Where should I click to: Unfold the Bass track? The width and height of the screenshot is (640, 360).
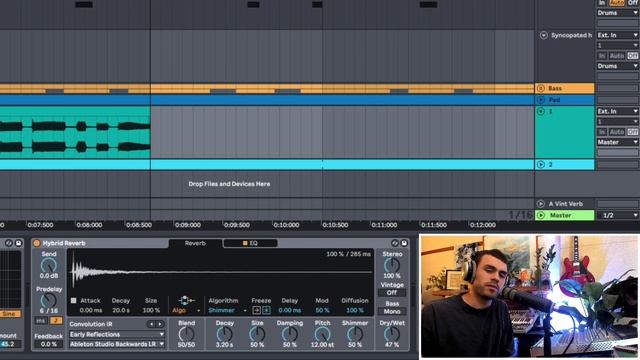pyautogui.click(x=541, y=88)
